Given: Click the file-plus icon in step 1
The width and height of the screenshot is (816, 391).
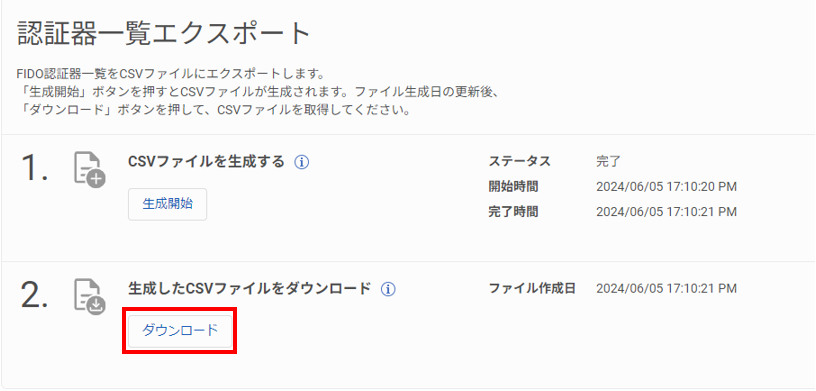Looking at the screenshot, I should (89, 170).
